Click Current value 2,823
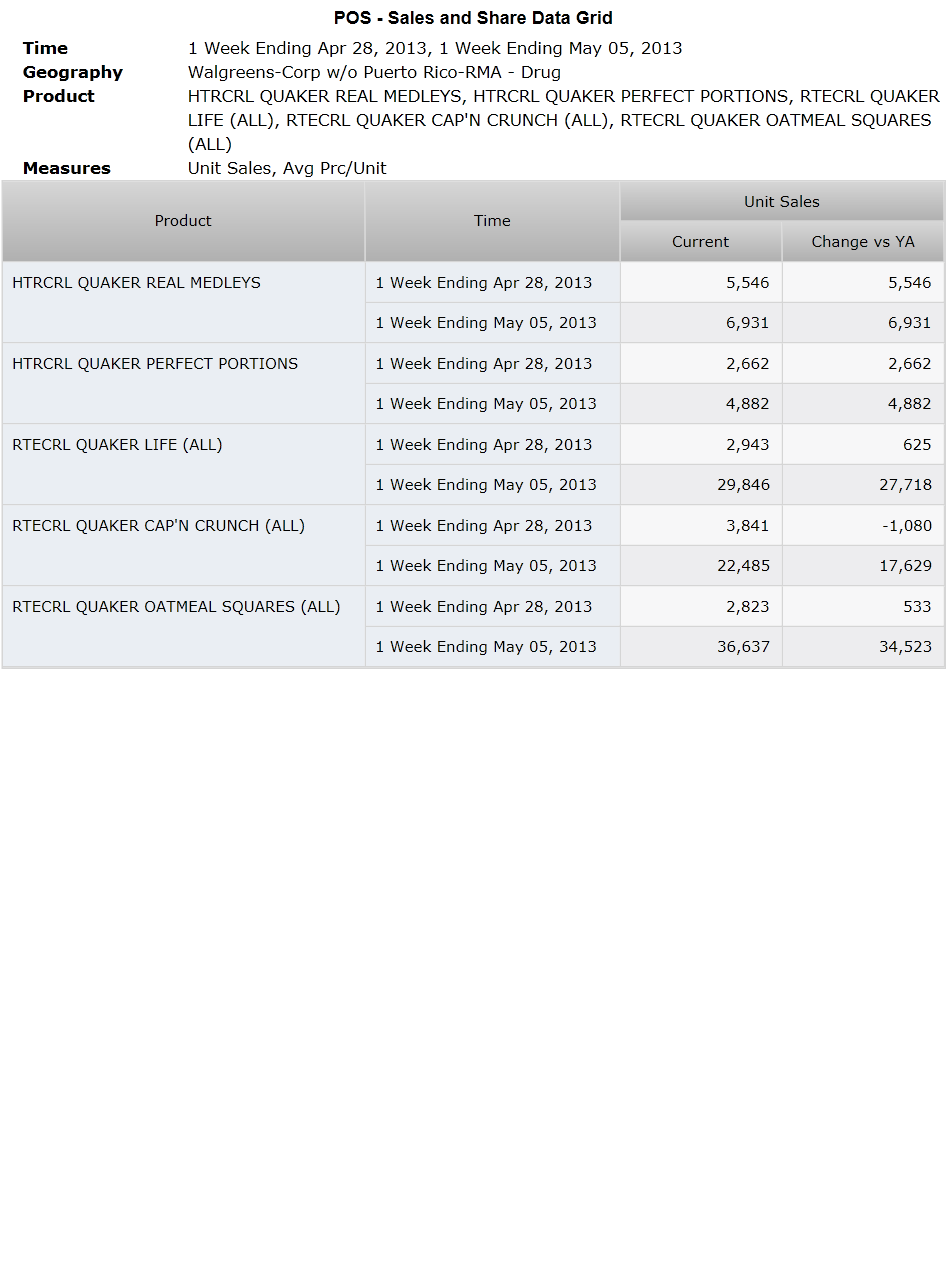 tap(701, 606)
